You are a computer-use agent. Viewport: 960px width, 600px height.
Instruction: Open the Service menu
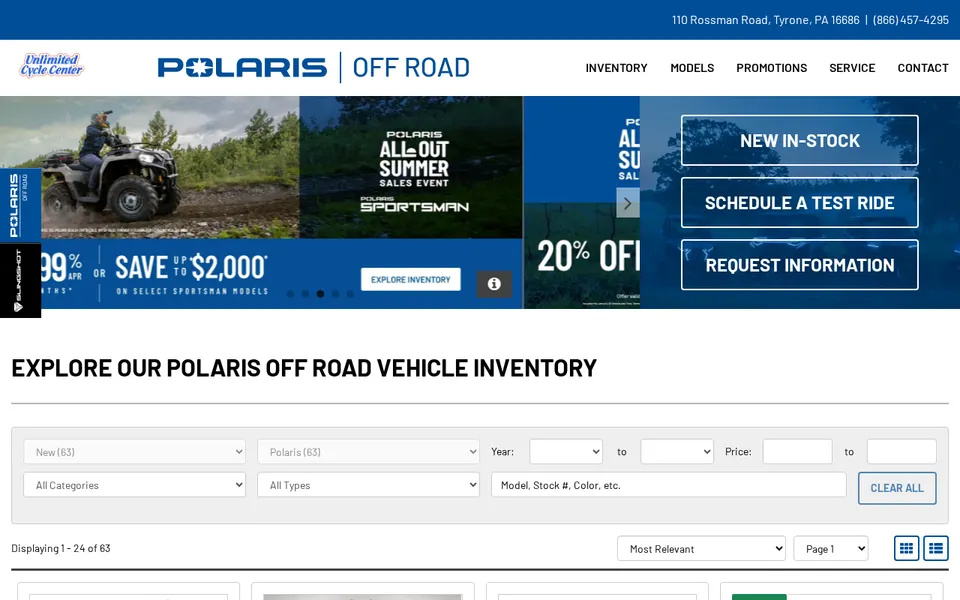pyautogui.click(x=852, y=68)
